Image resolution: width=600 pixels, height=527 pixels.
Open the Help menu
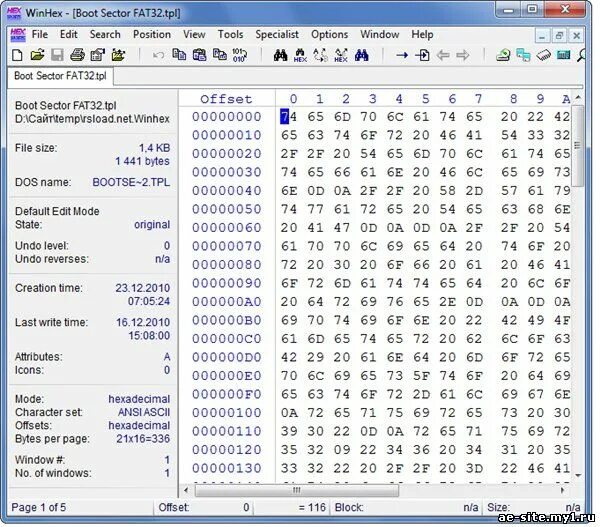pyautogui.click(x=422, y=34)
